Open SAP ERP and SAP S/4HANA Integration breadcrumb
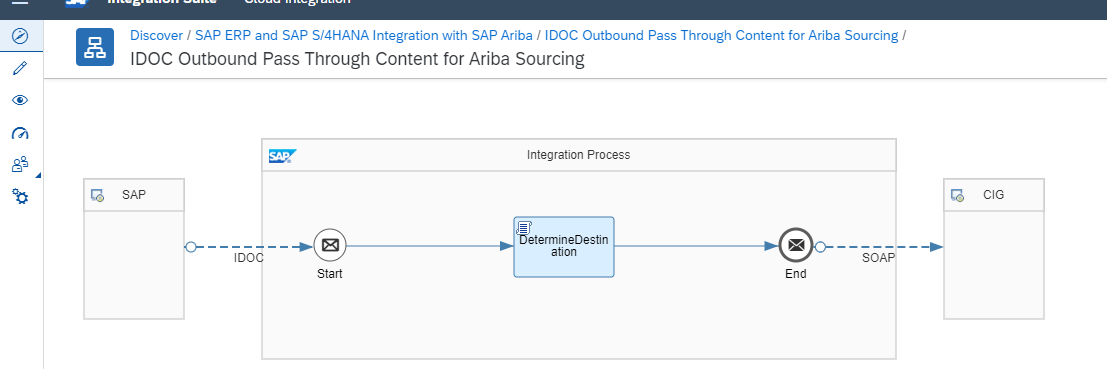The width and height of the screenshot is (1107, 369). [x=365, y=35]
